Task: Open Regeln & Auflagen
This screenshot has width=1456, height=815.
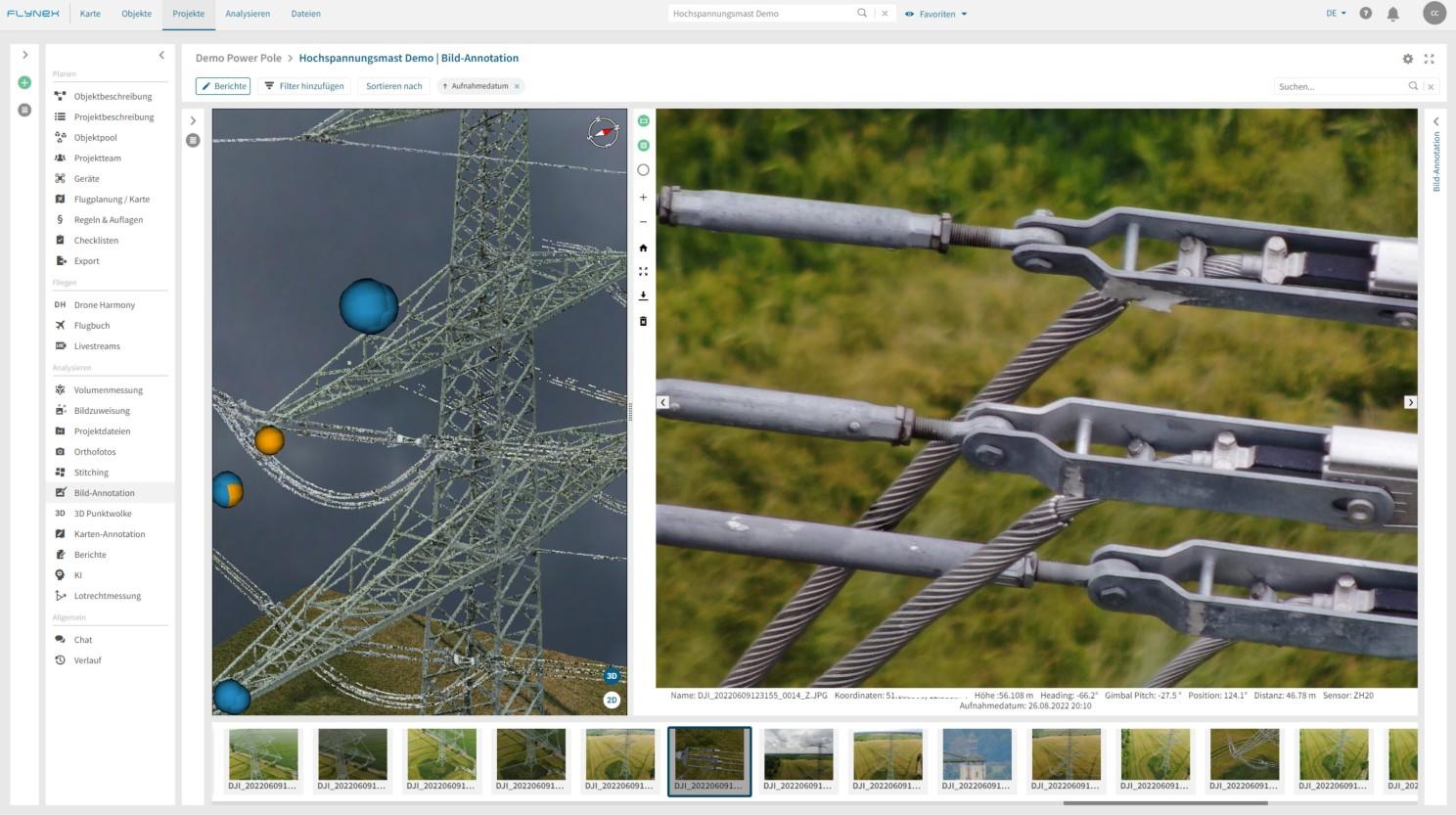Action: click(110, 219)
